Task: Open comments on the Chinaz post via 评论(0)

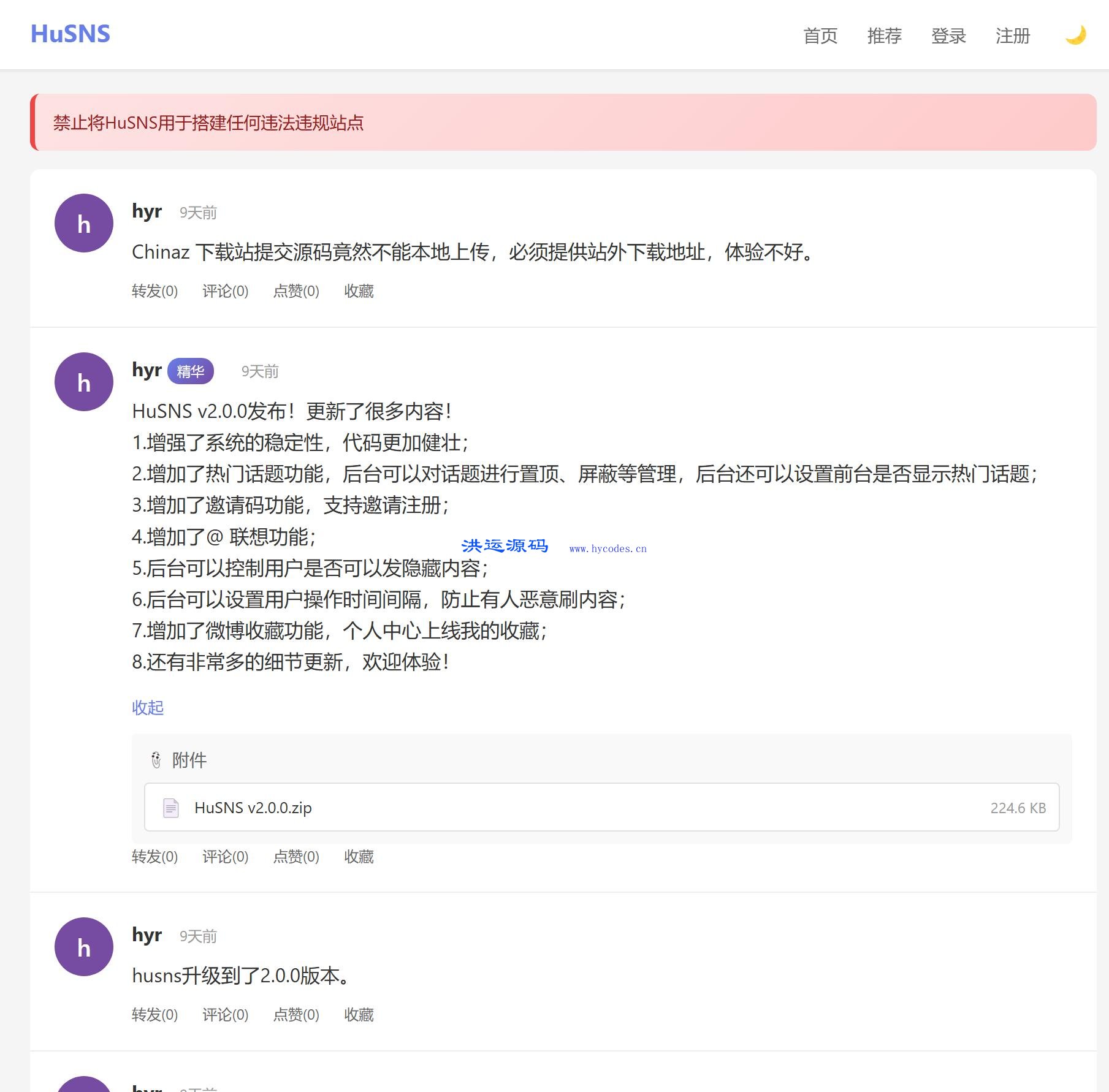Action: pyautogui.click(x=224, y=291)
